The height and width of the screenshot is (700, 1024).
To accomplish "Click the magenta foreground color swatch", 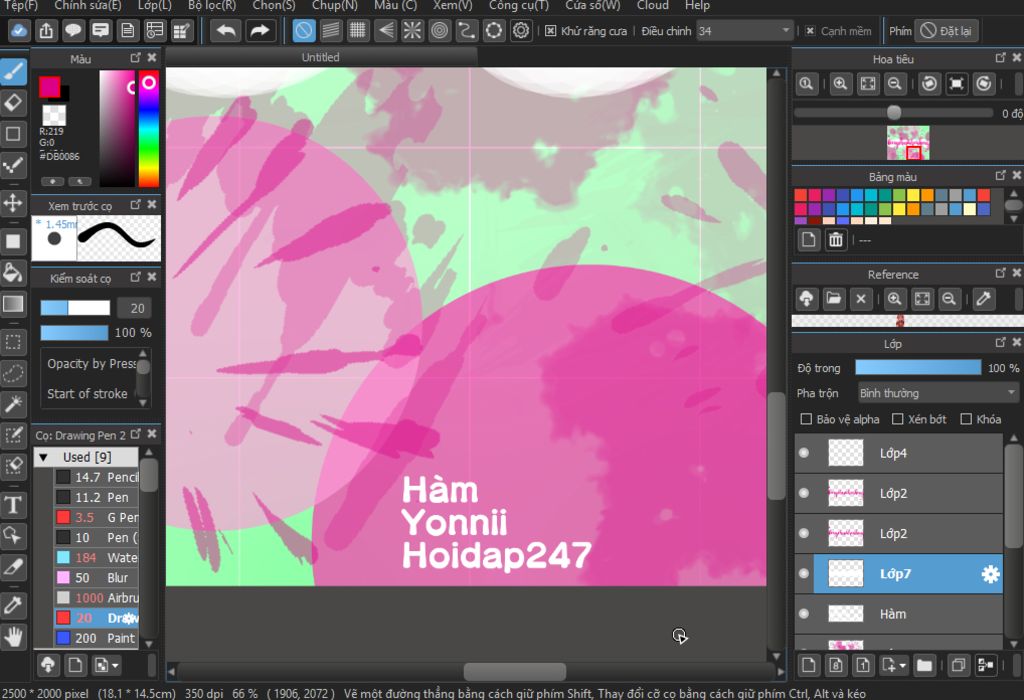I will [50, 87].
